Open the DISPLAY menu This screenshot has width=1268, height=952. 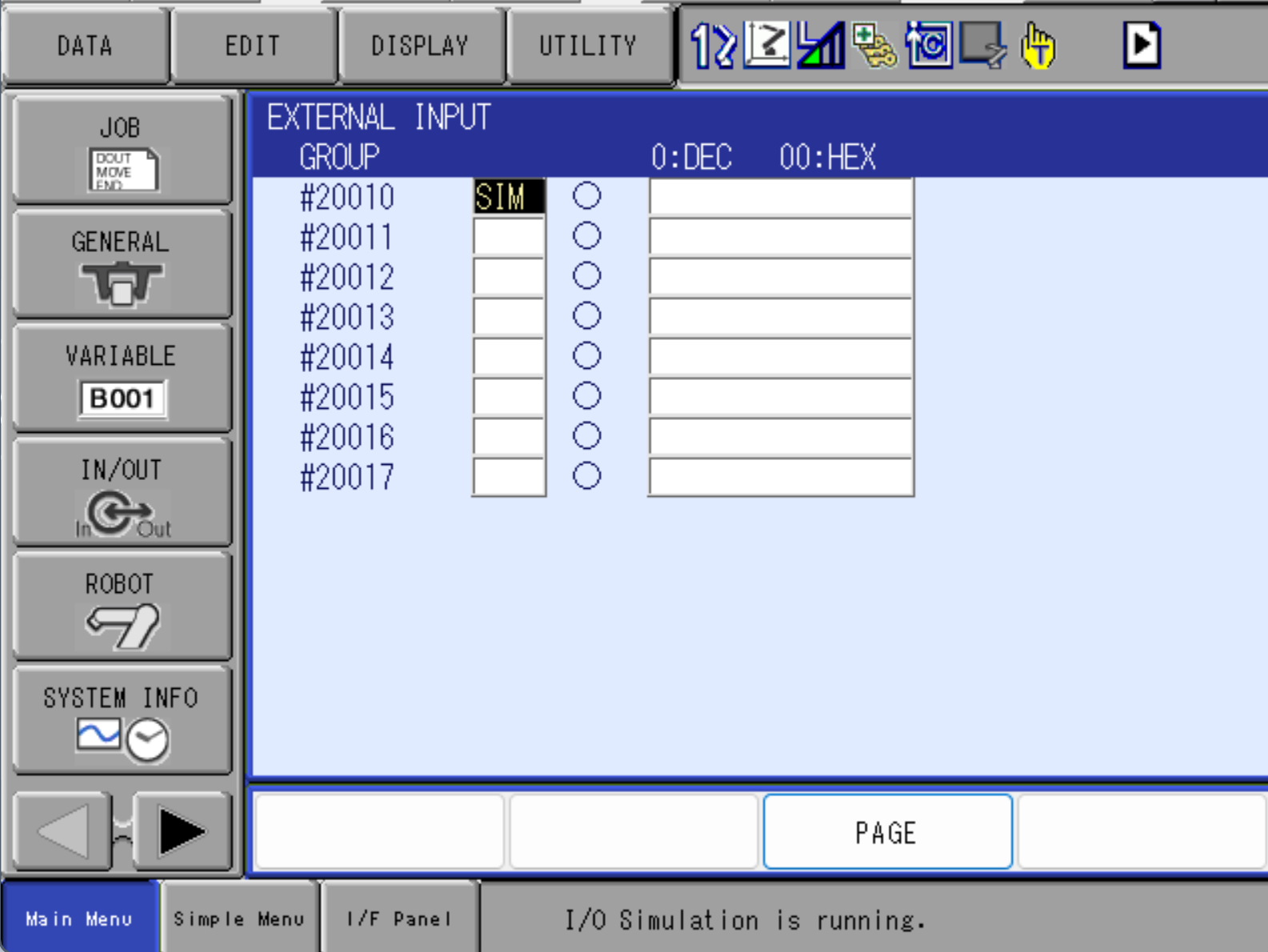[x=421, y=46]
